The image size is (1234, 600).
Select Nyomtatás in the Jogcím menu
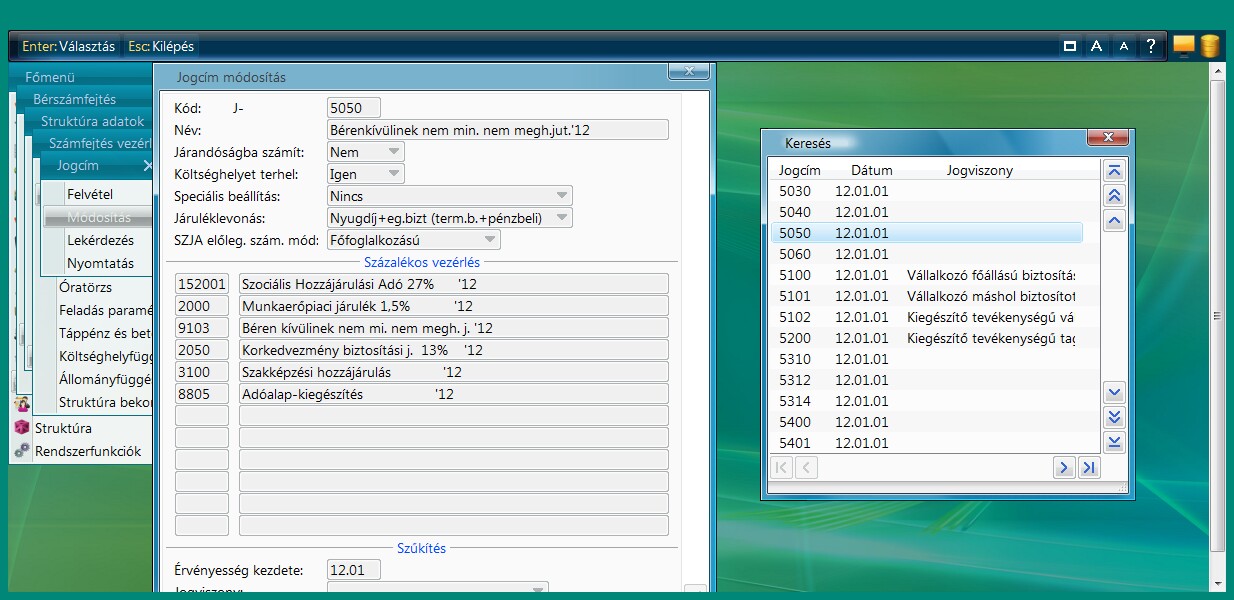pyautogui.click(x=100, y=264)
